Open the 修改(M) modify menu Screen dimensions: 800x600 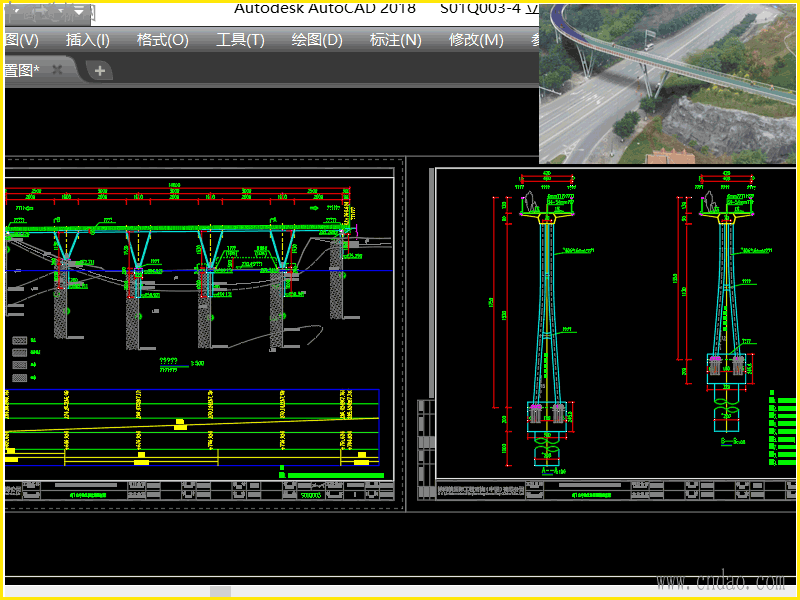[476, 40]
